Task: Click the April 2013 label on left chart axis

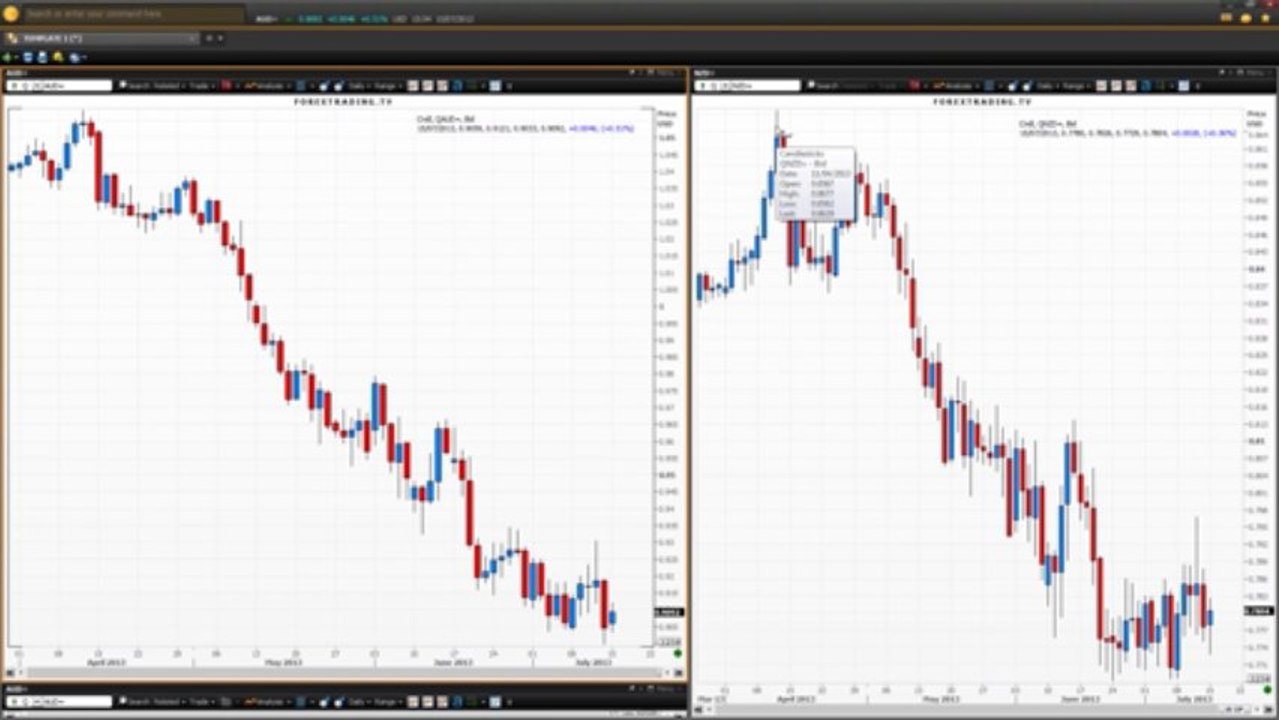Action: click(107, 662)
